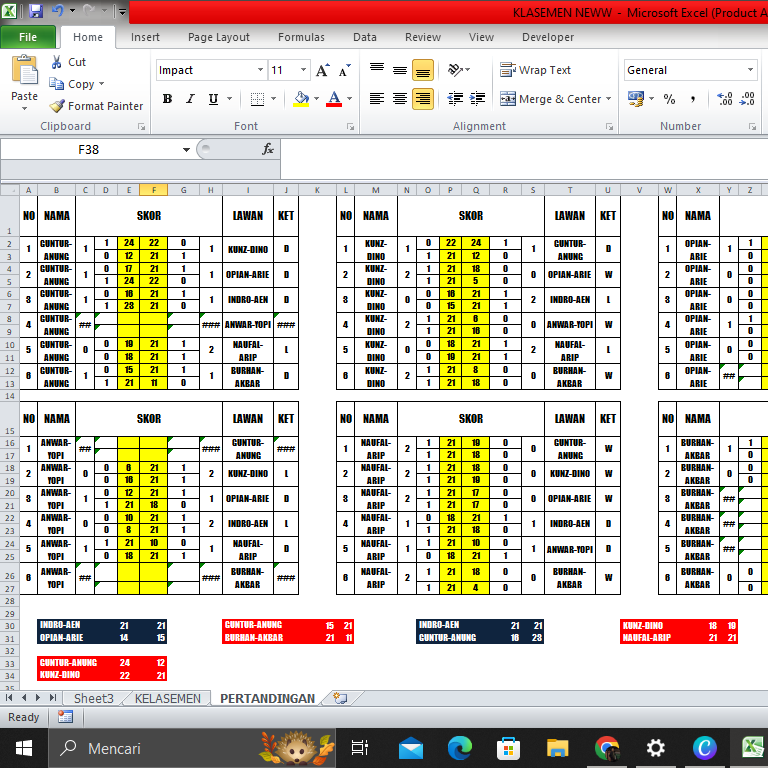Toggle Italic formatting
The height and width of the screenshot is (768, 768).
click(190, 99)
